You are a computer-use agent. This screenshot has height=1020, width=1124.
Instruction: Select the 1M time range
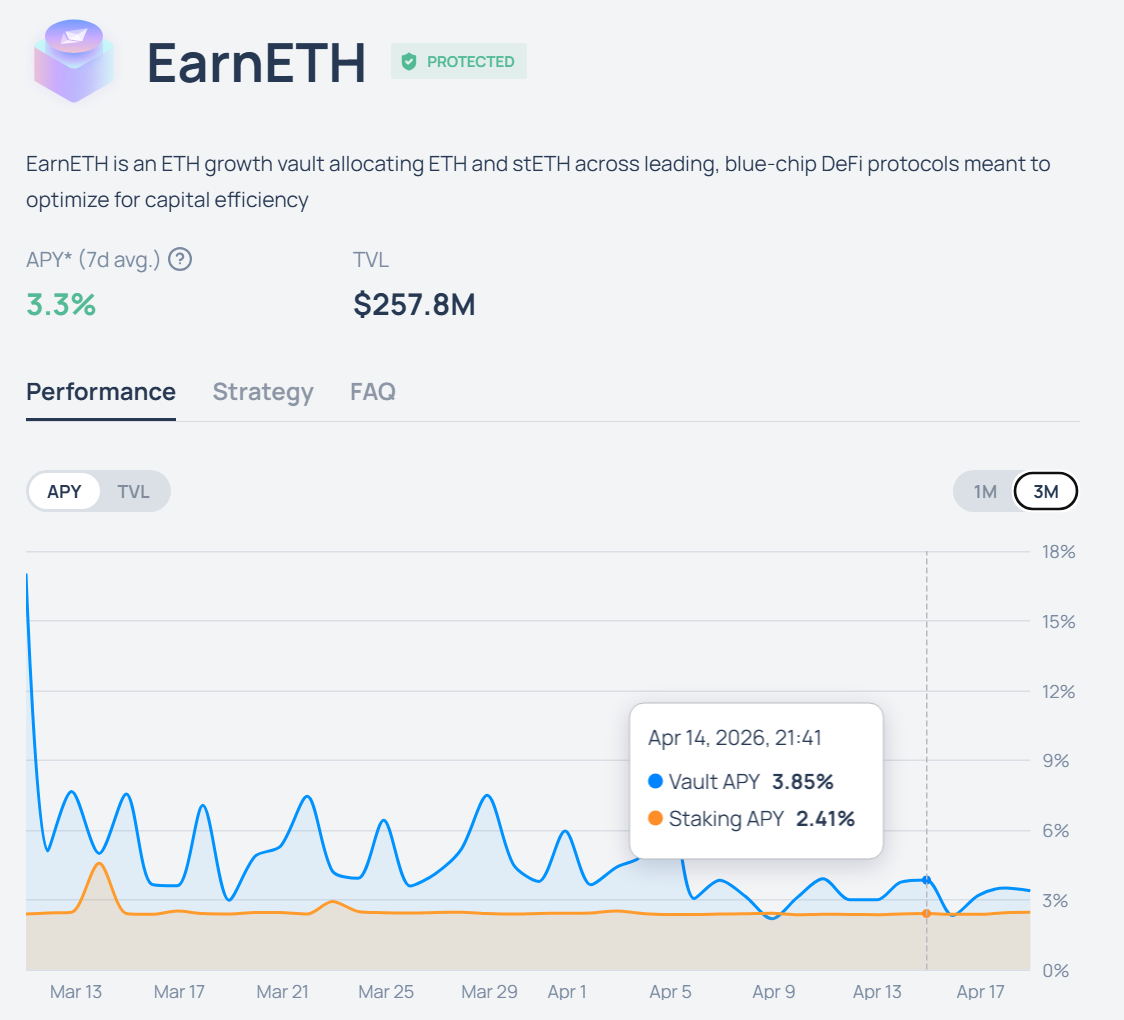coord(985,491)
